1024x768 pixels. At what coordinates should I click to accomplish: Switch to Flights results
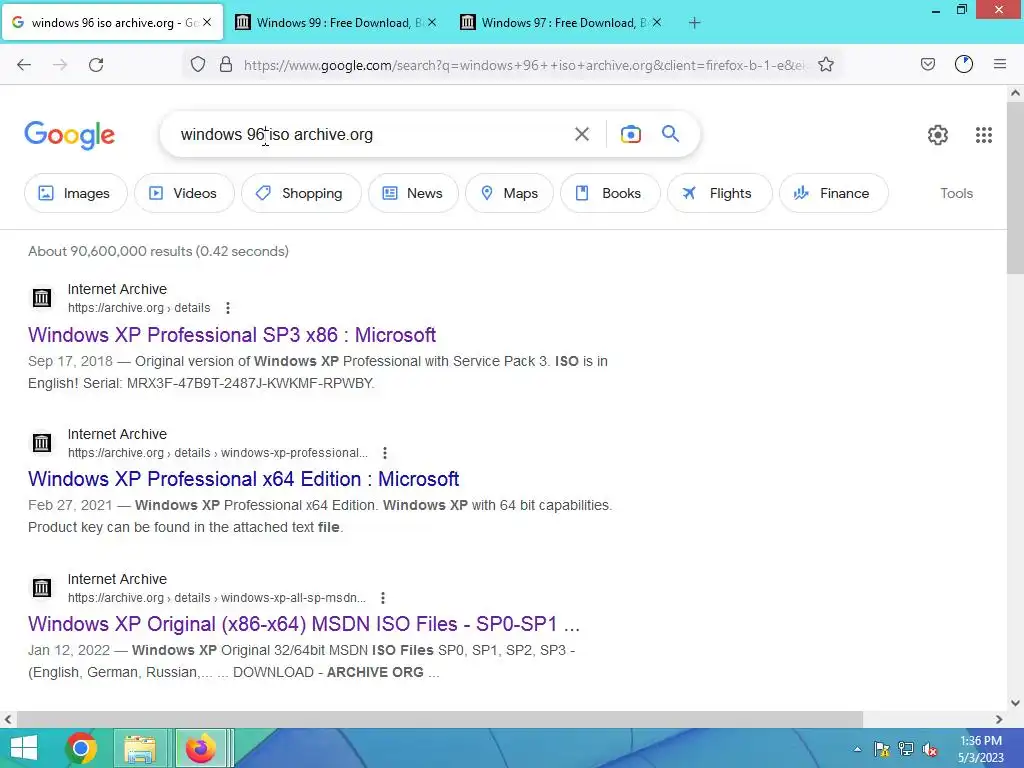(720, 193)
